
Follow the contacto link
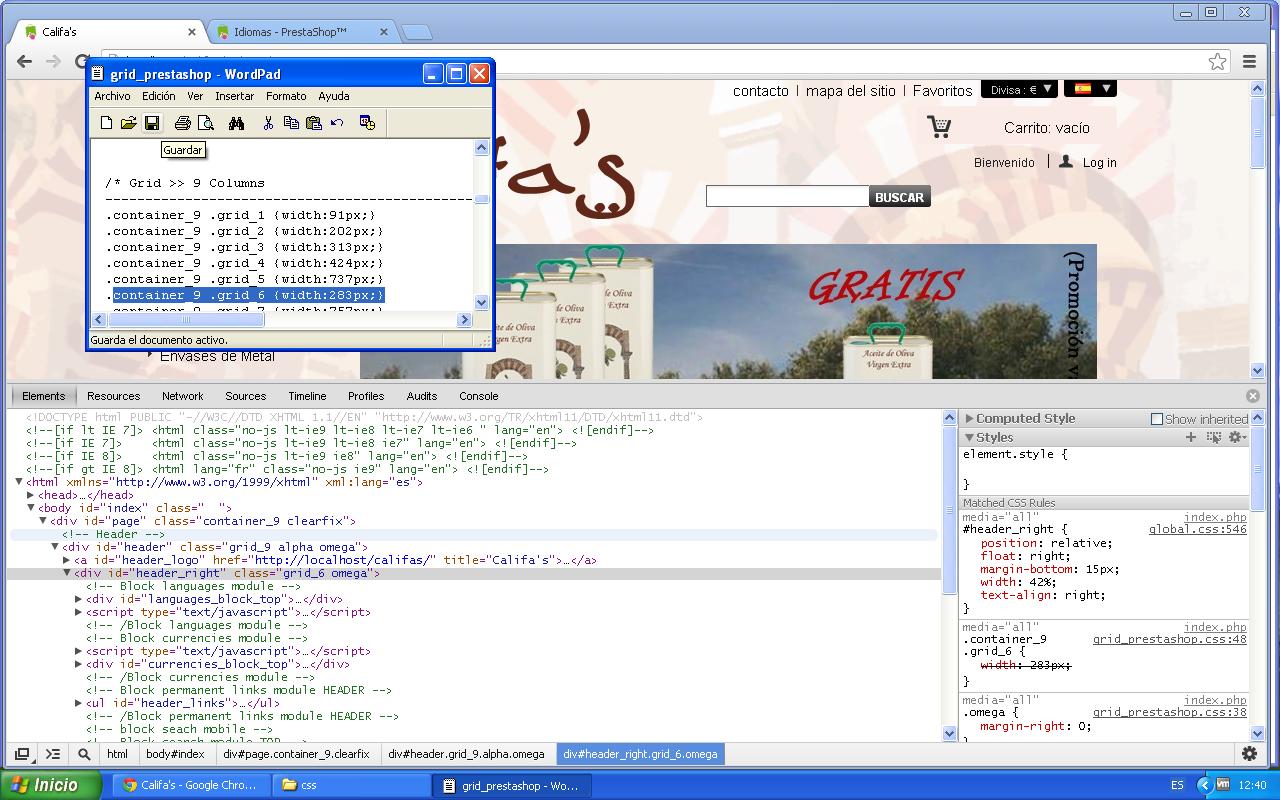[761, 91]
